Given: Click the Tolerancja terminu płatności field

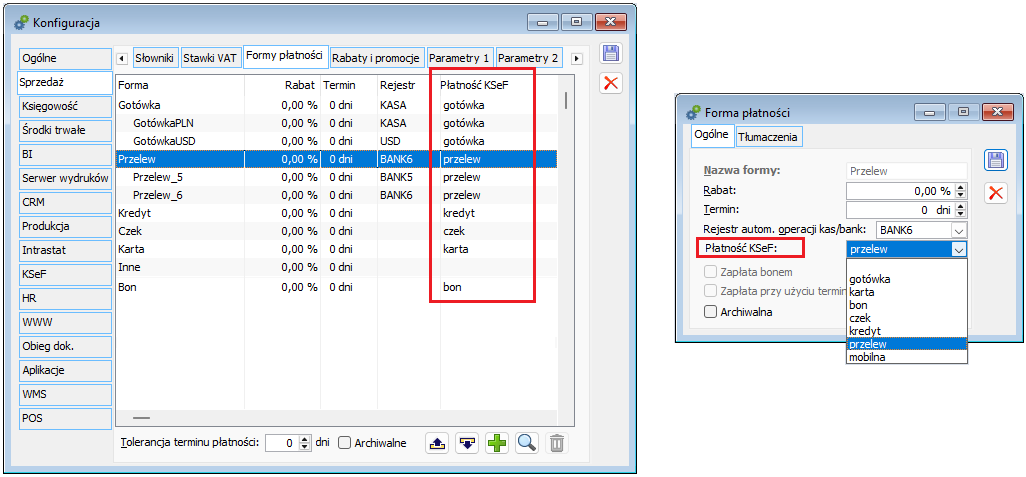Looking at the screenshot, I should [283, 443].
